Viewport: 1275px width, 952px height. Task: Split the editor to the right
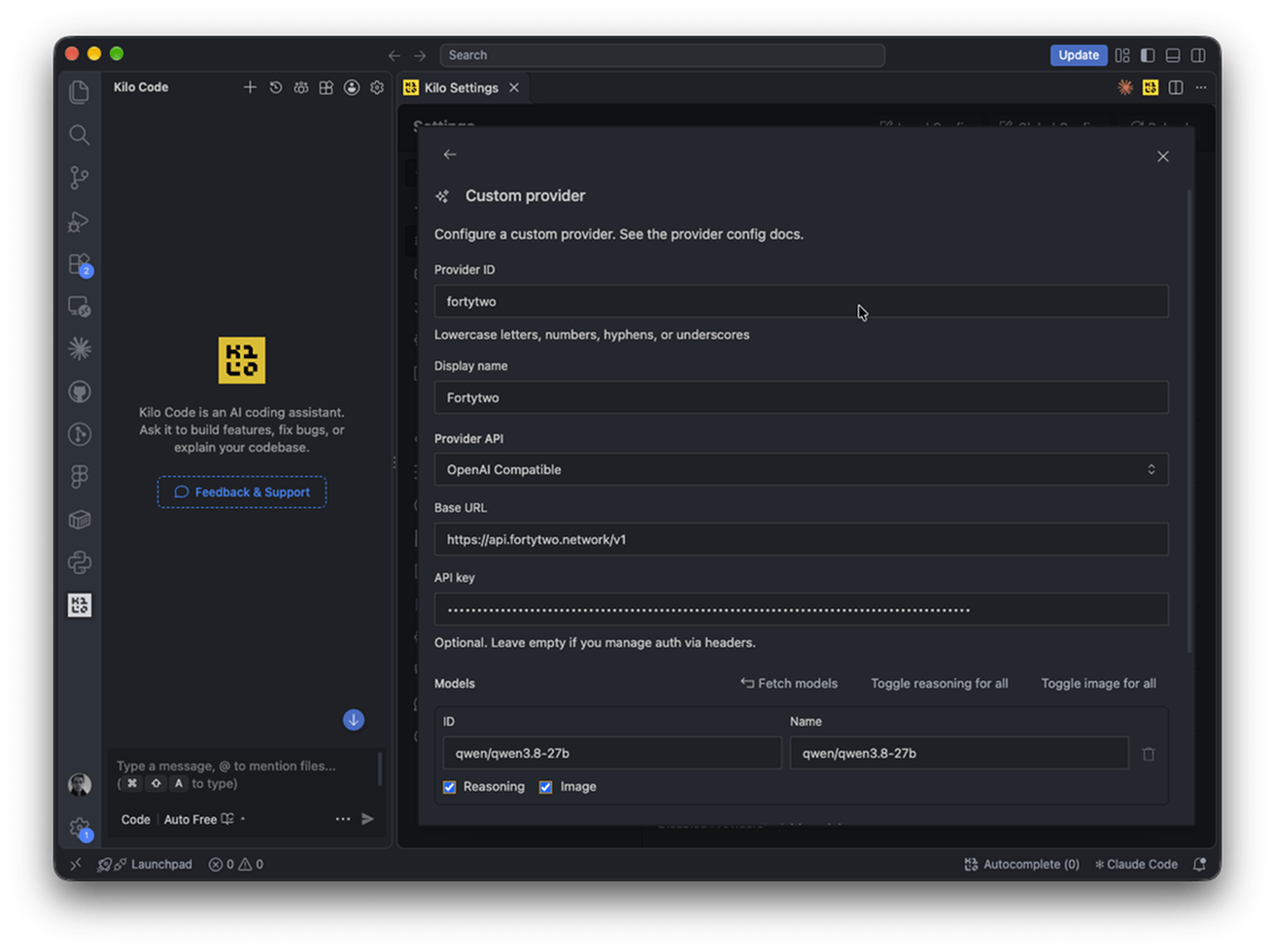[1176, 87]
